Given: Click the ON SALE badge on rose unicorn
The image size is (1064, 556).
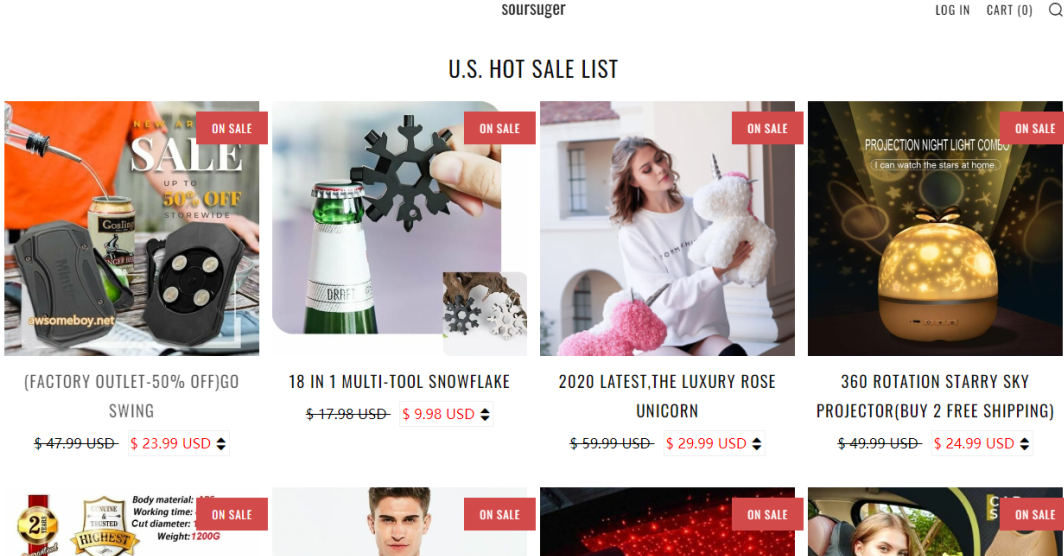Looking at the screenshot, I should pos(767,128).
